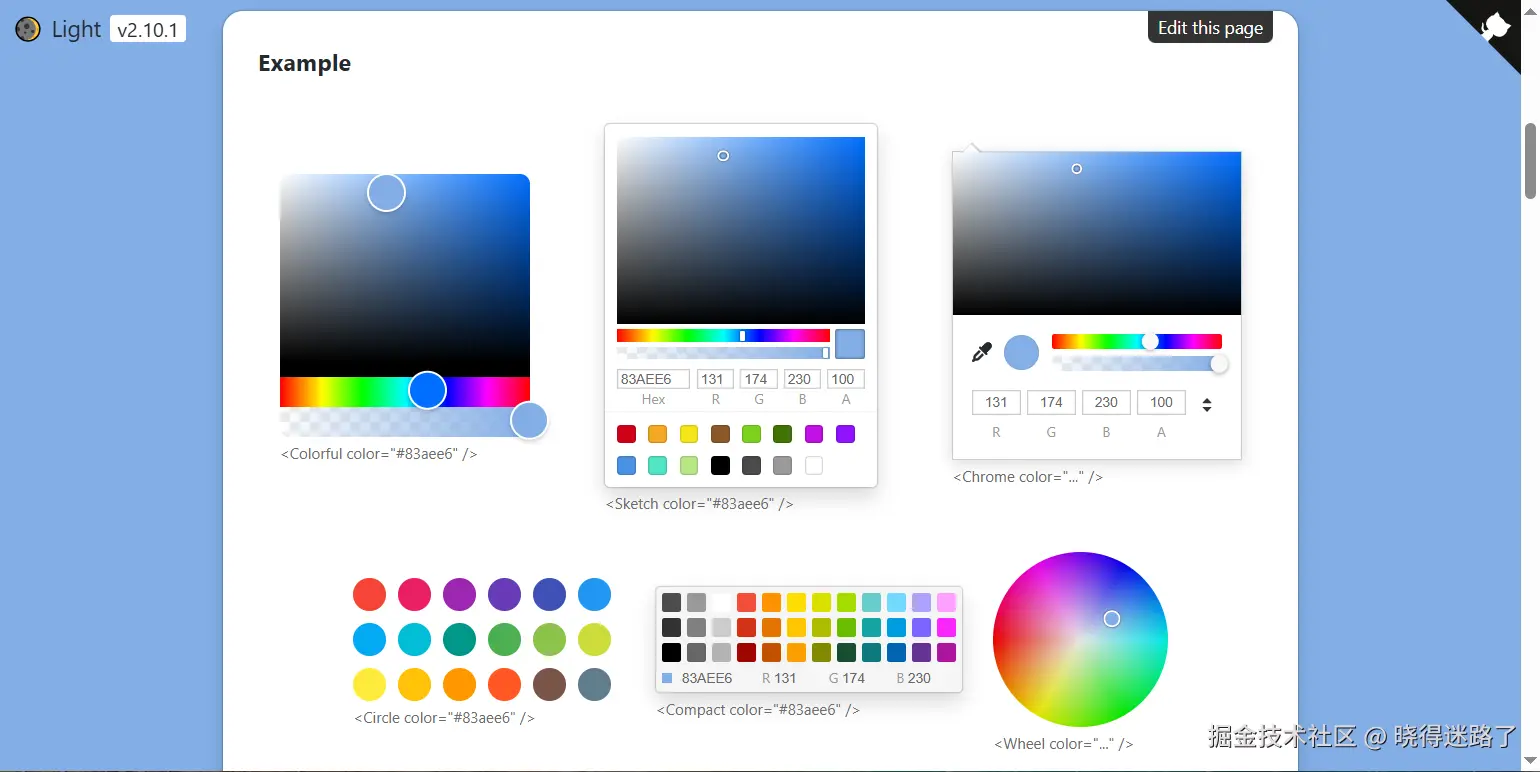Select the brown swatch in Sketch presets
1540x772 pixels.
point(720,434)
